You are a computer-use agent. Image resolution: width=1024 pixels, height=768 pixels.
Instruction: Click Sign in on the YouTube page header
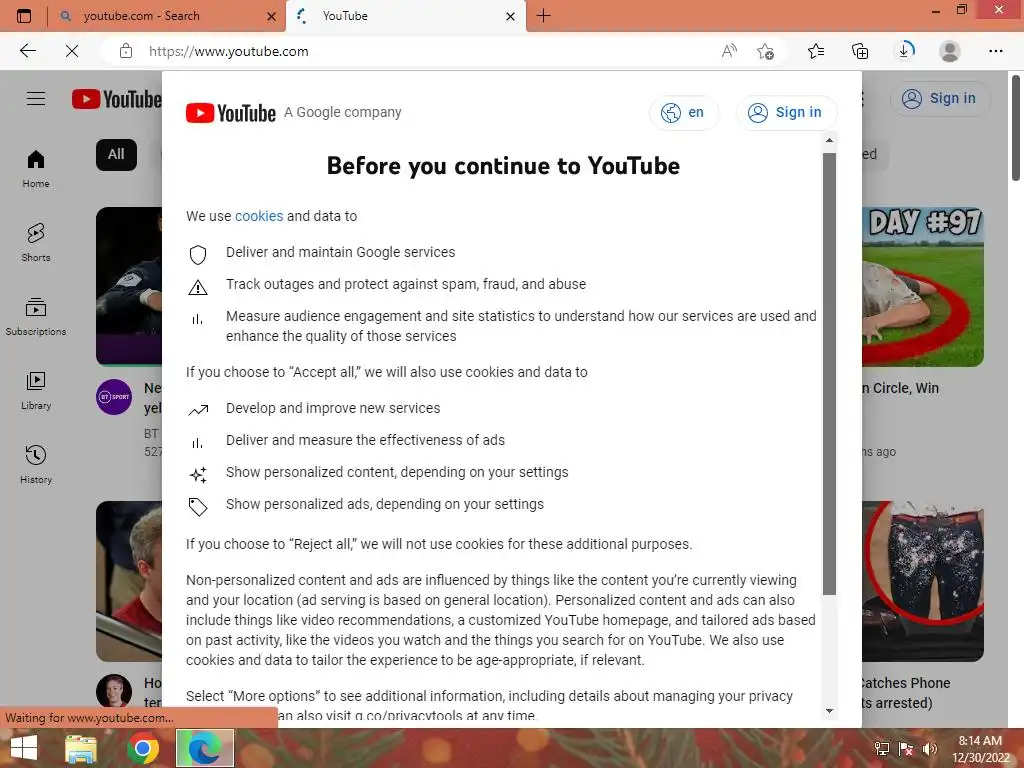[x=940, y=99]
